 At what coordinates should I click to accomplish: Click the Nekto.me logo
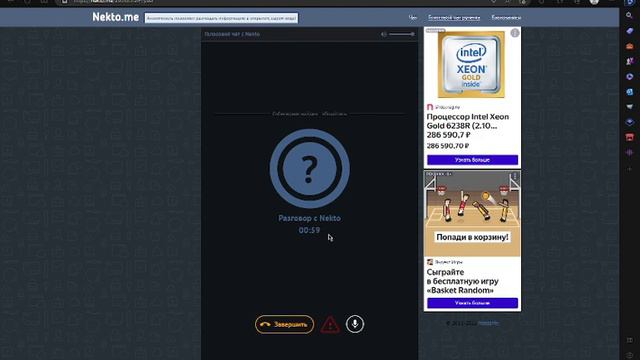[116, 17]
